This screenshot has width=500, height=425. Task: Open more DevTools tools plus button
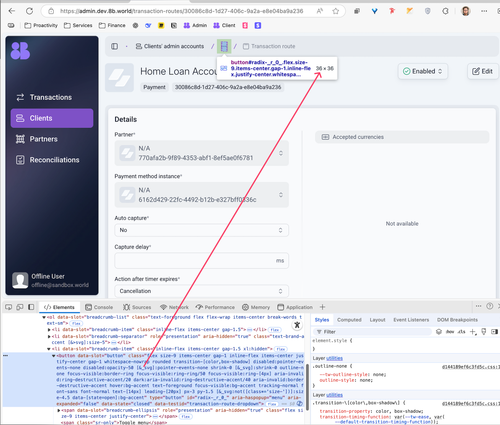(322, 307)
